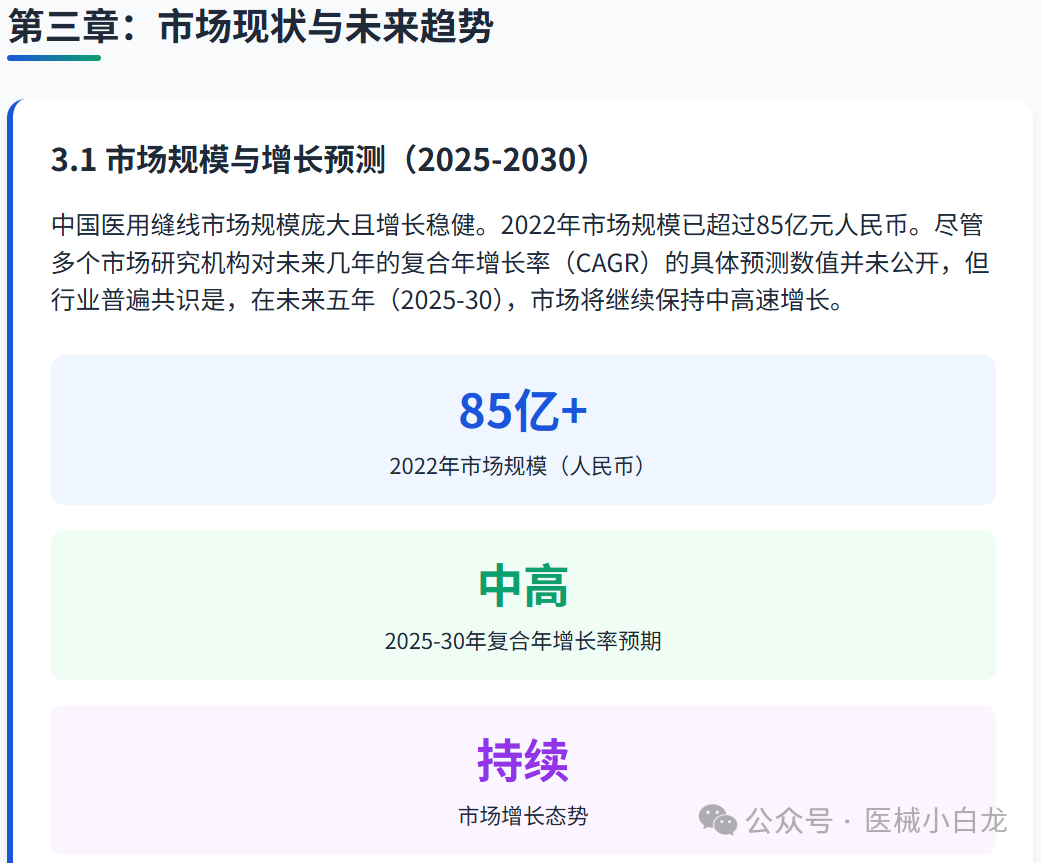Click the large figure 85亿+
Image resolution: width=1041 pixels, height=863 pixels.
(523, 411)
